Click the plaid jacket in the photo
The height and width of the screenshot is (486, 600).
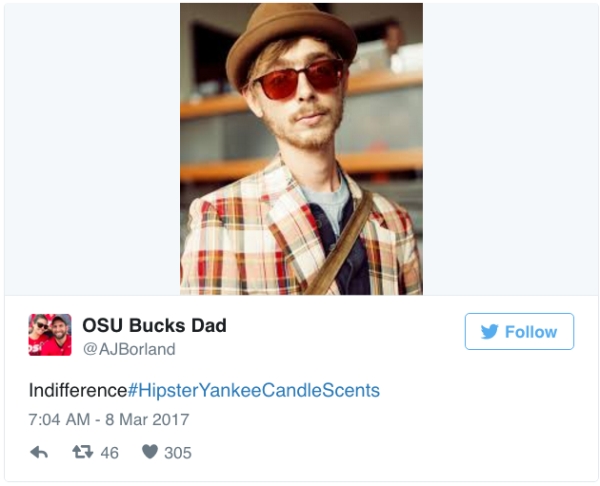pos(240,240)
